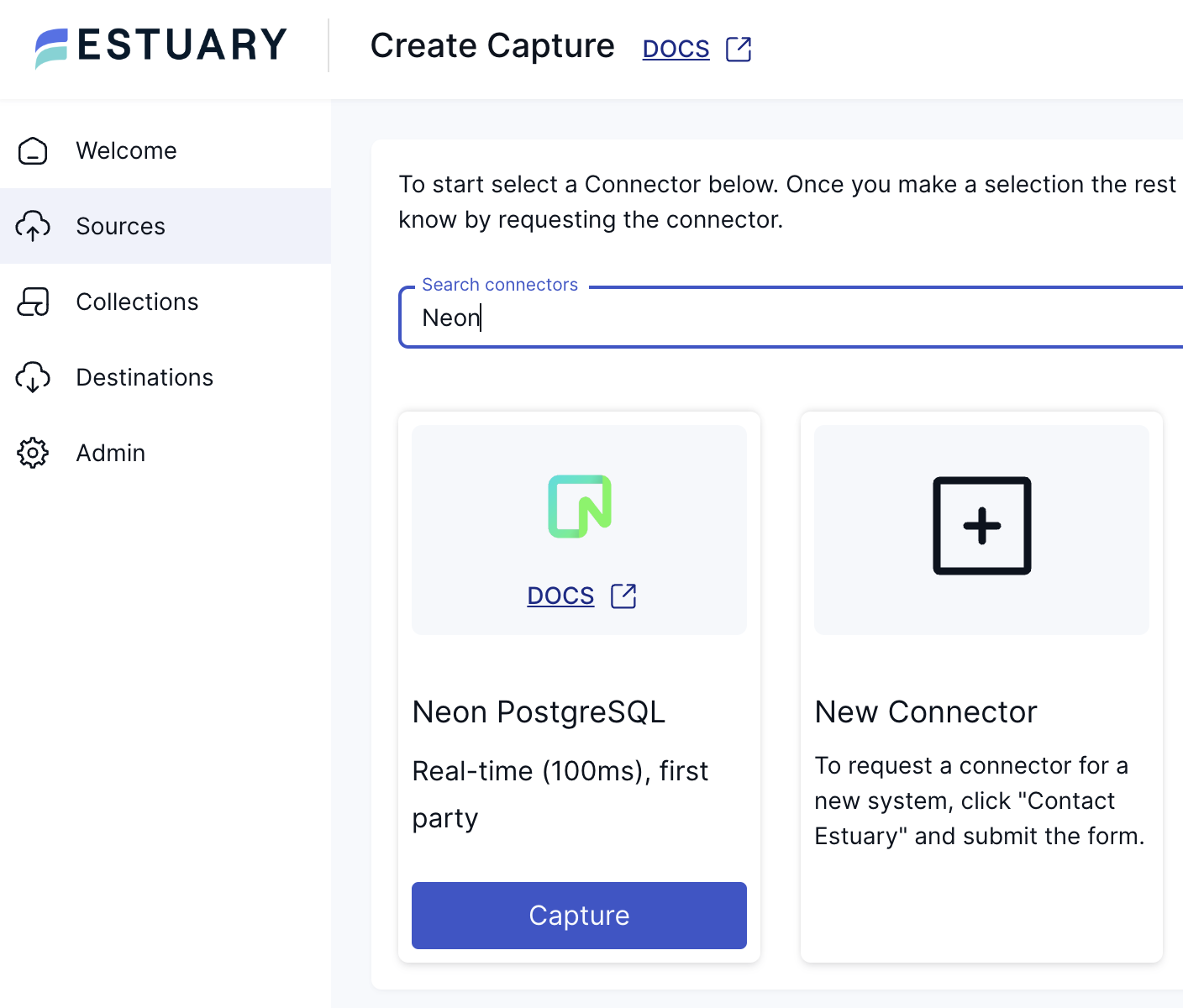Open the DOCS link in the header
Image resolution: width=1183 pixels, height=1008 pixels.
[x=676, y=48]
